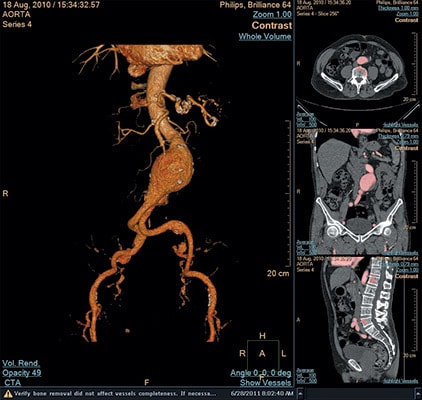Adjust the Opacity 49 setting
Image resolution: width=422 pixels, height=400 pixels.
pos(22,373)
